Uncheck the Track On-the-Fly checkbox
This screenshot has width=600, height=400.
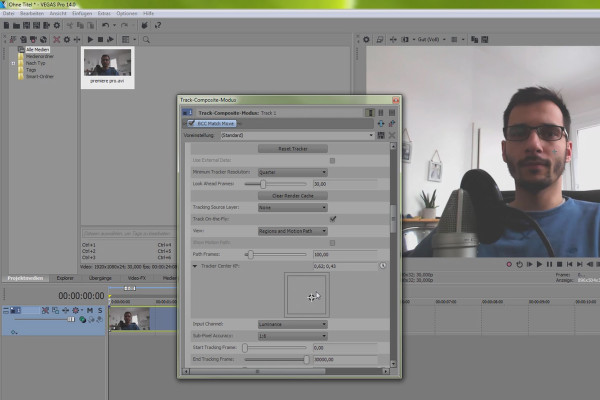tap(333, 219)
